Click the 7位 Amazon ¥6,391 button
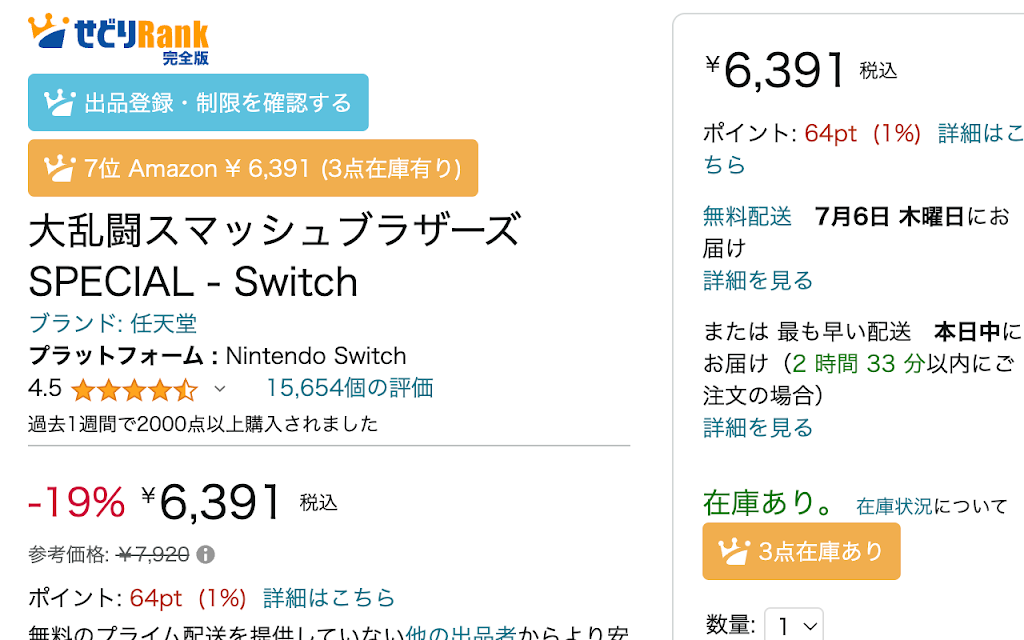The width and height of the screenshot is (1024, 640). tap(253, 168)
